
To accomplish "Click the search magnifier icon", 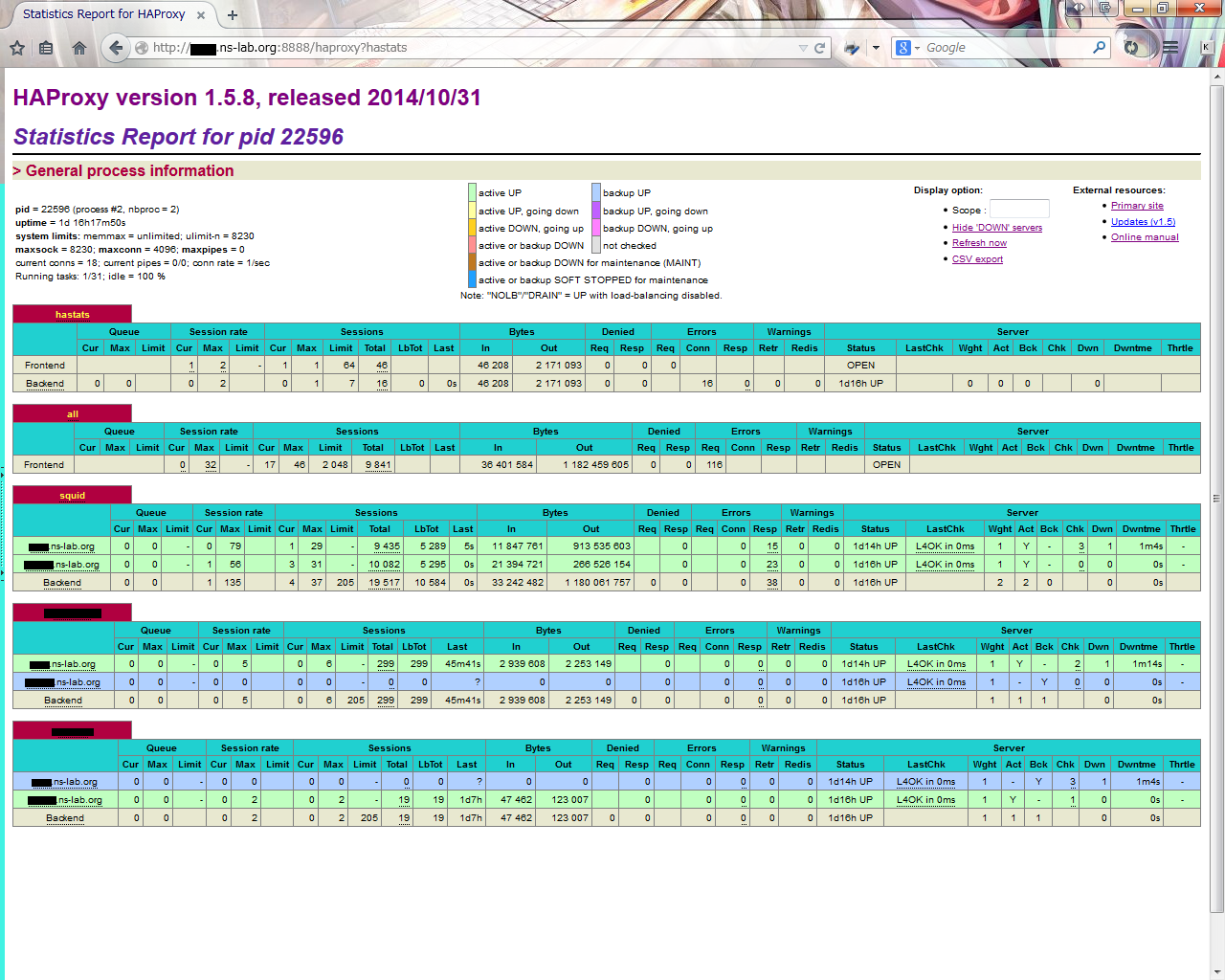I will [1099, 47].
